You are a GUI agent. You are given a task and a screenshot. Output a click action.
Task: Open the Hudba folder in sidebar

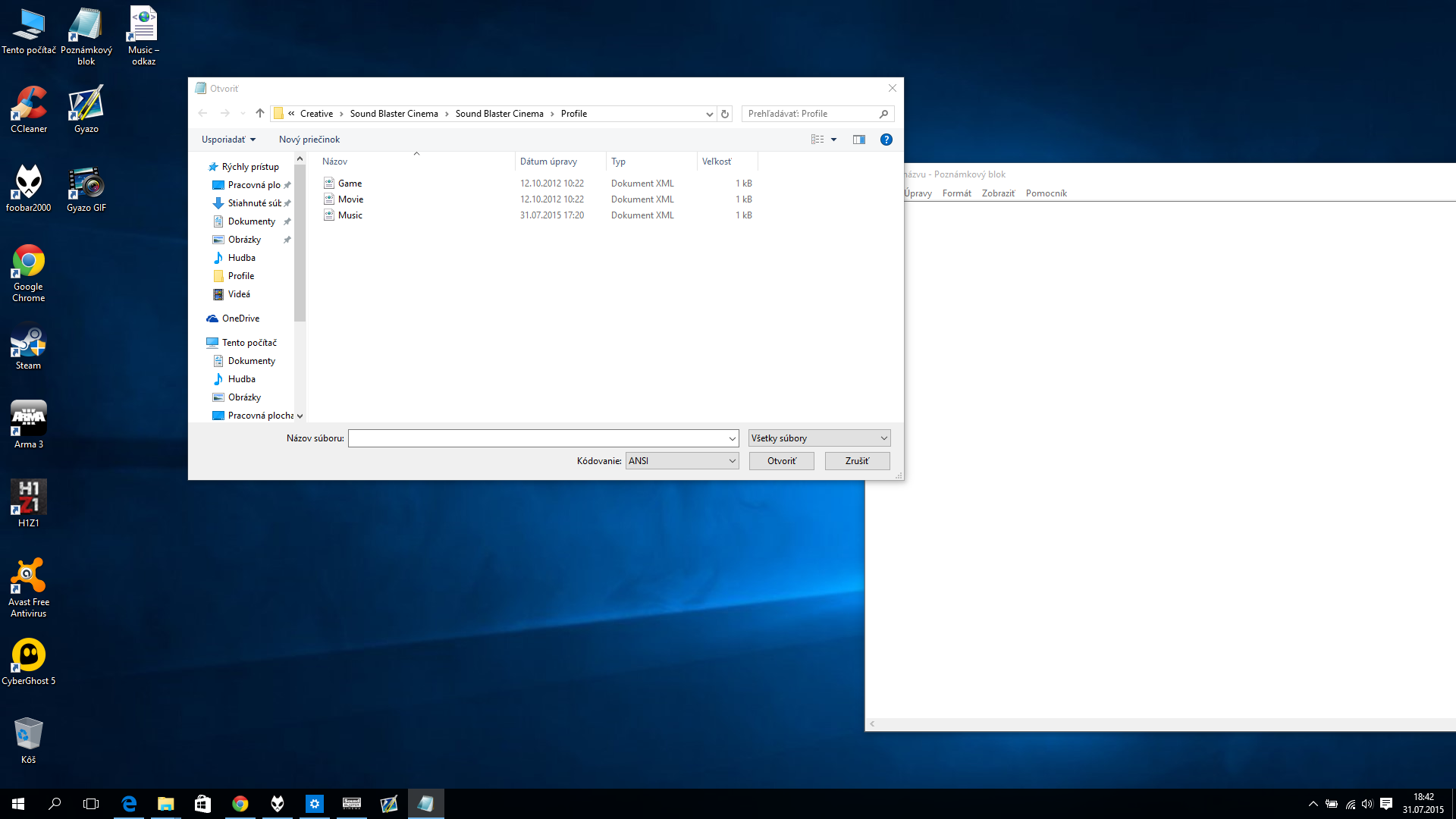tap(241, 257)
